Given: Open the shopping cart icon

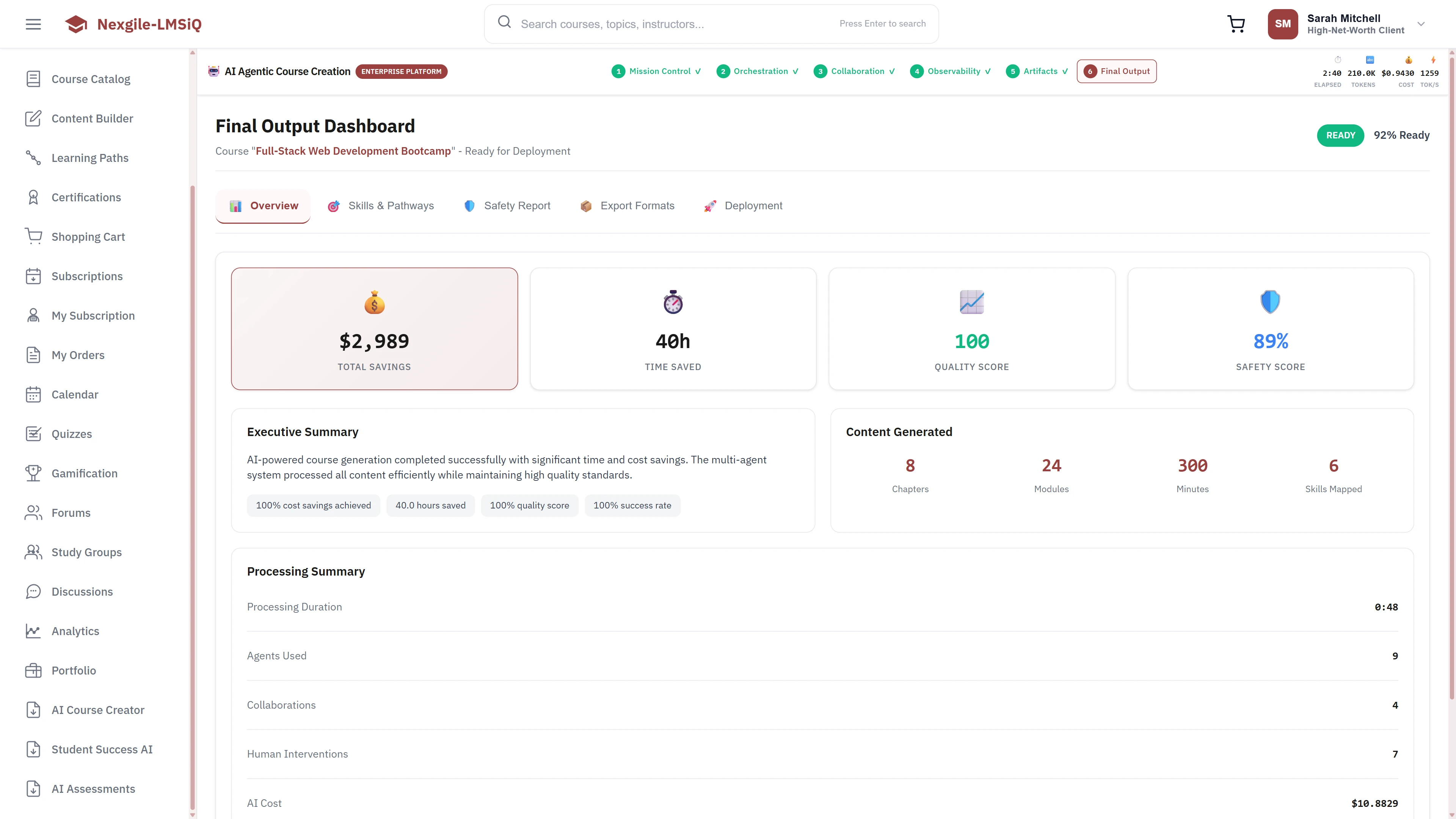Looking at the screenshot, I should point(1236,24).
